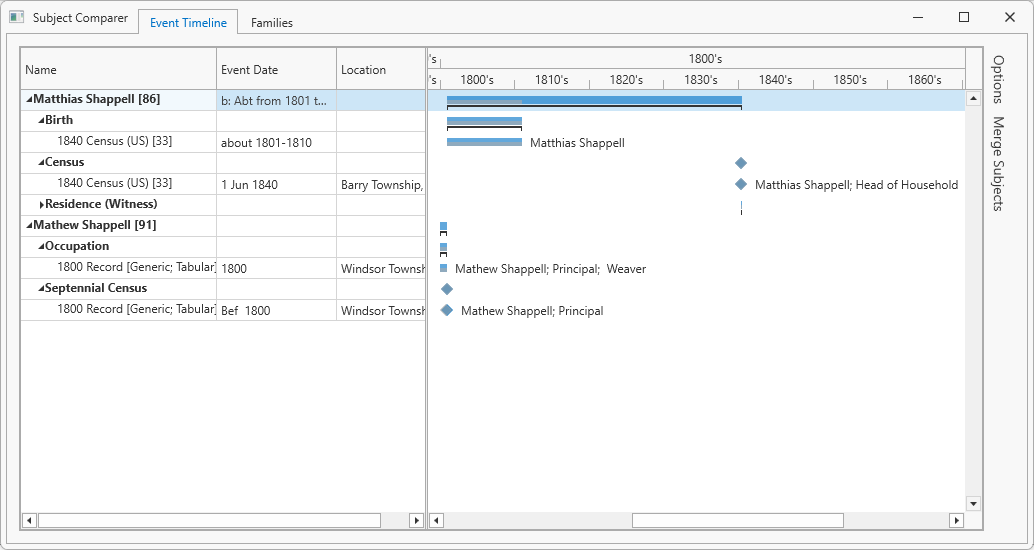Image resolution: width=1034 pixels, height=550 pixels.
Task: Click the diamond marker beside Mathew Shappell; Principal
Action: (x=447, y=310)
